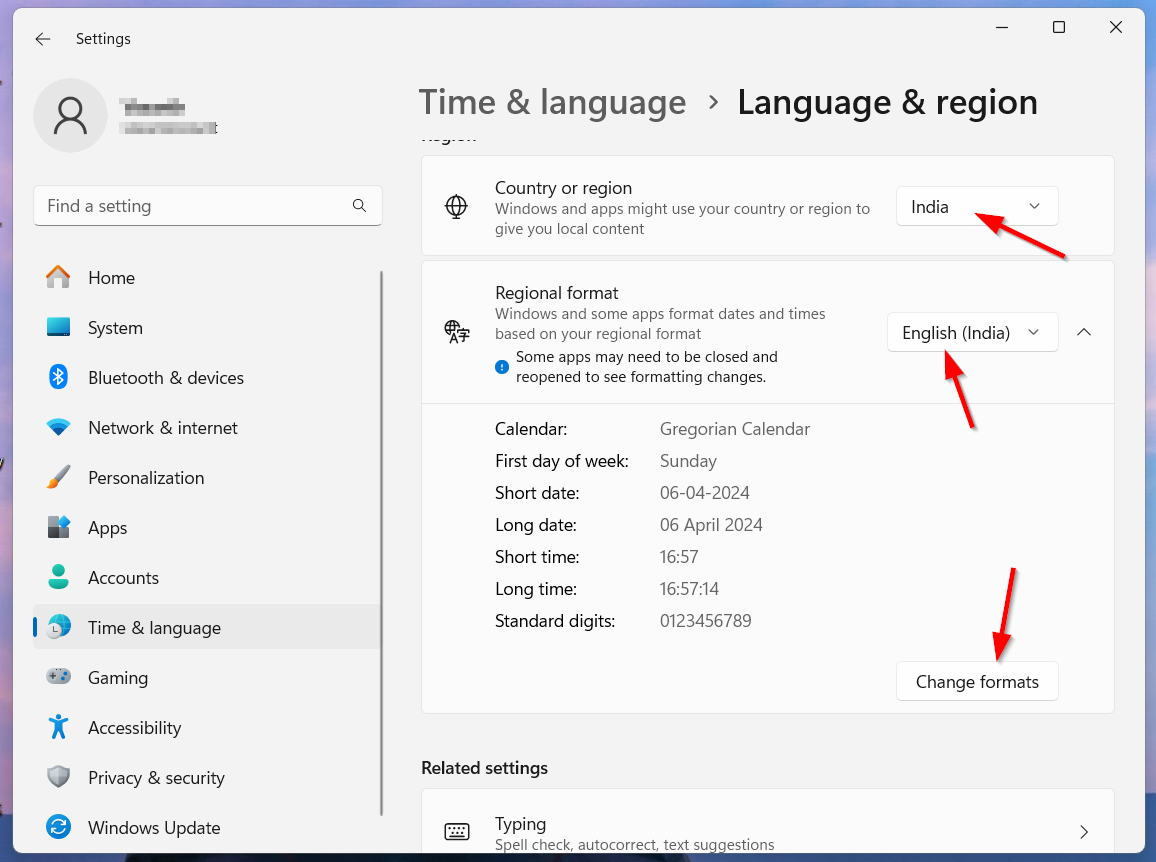This screenshot has width=1156, height=862.
Task: Click the Long date value 06 April 2024
Action: [x=711, y=525]
